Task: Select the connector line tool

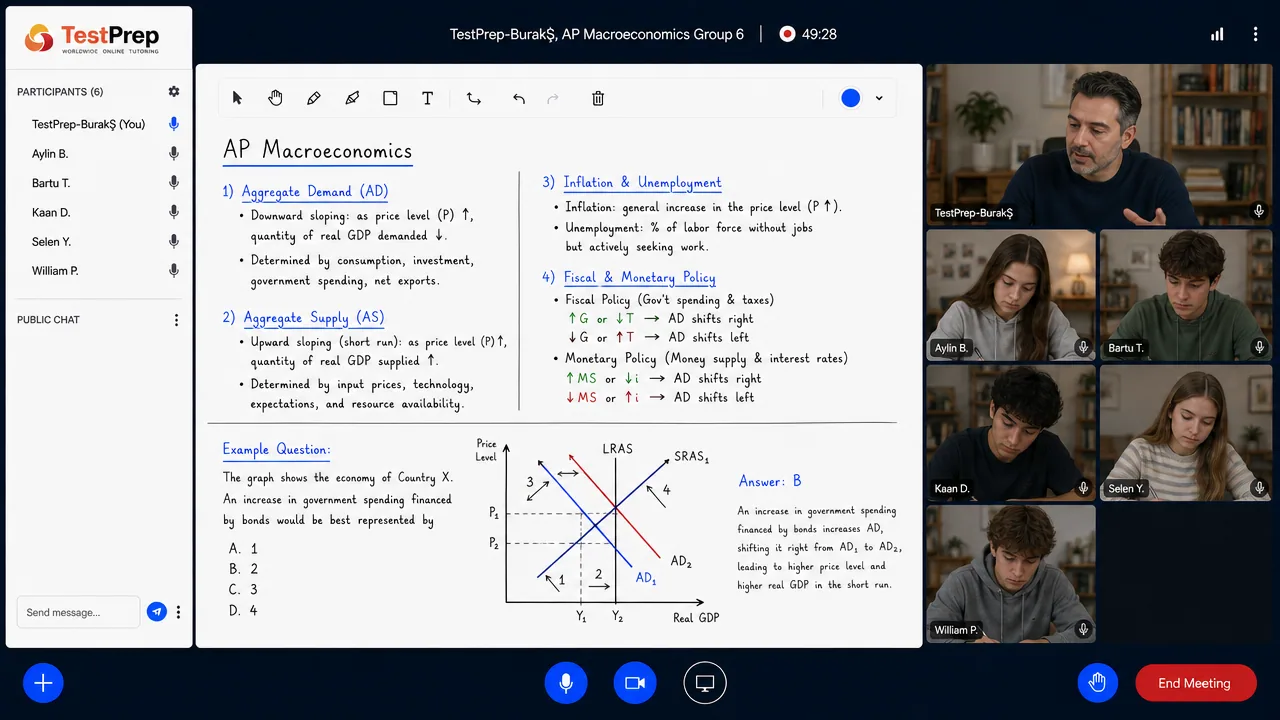Action: tap(474, 98)
